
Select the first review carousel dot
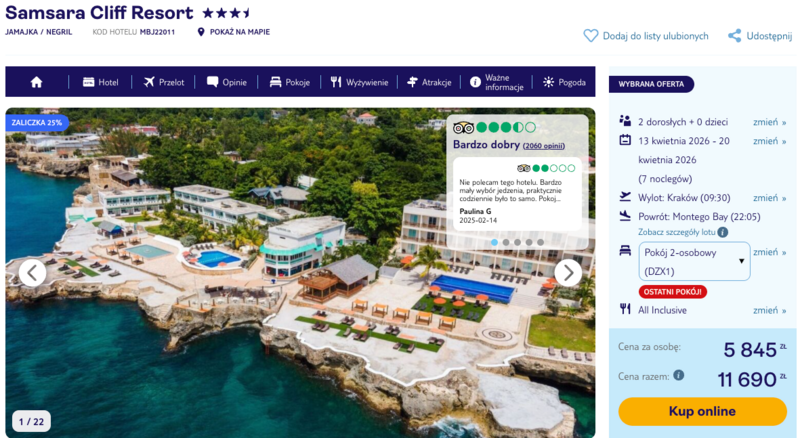tap(494, 242)
